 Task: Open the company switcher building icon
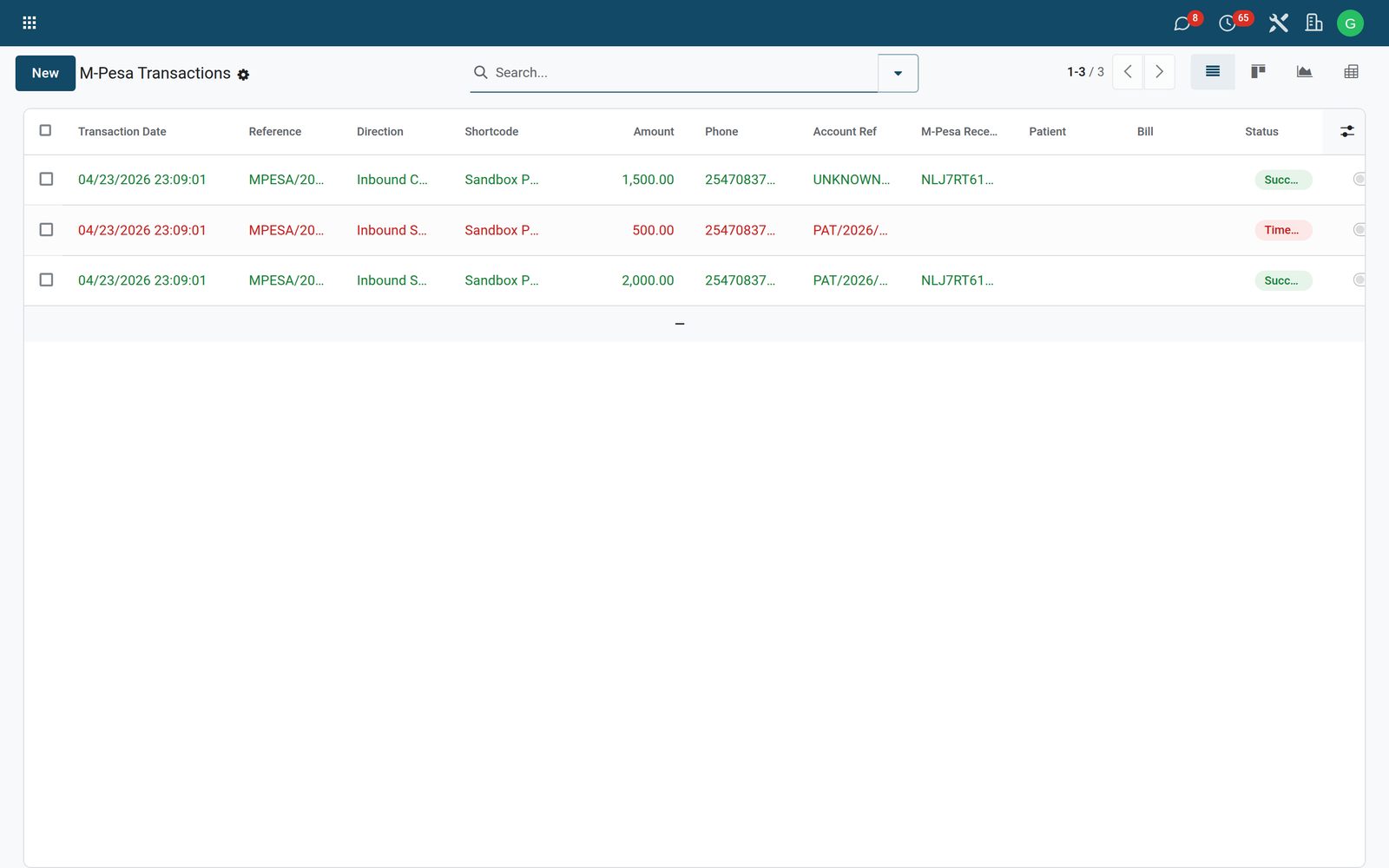(x=1314, y=23)
